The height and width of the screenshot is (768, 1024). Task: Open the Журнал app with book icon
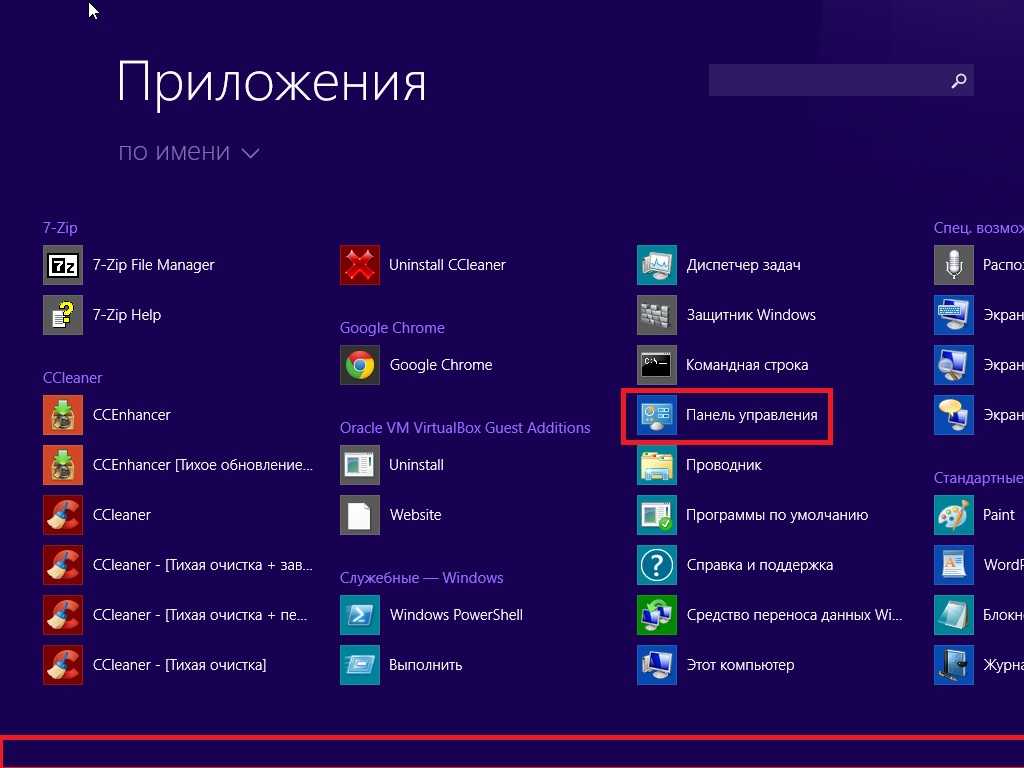coord(979,665)
